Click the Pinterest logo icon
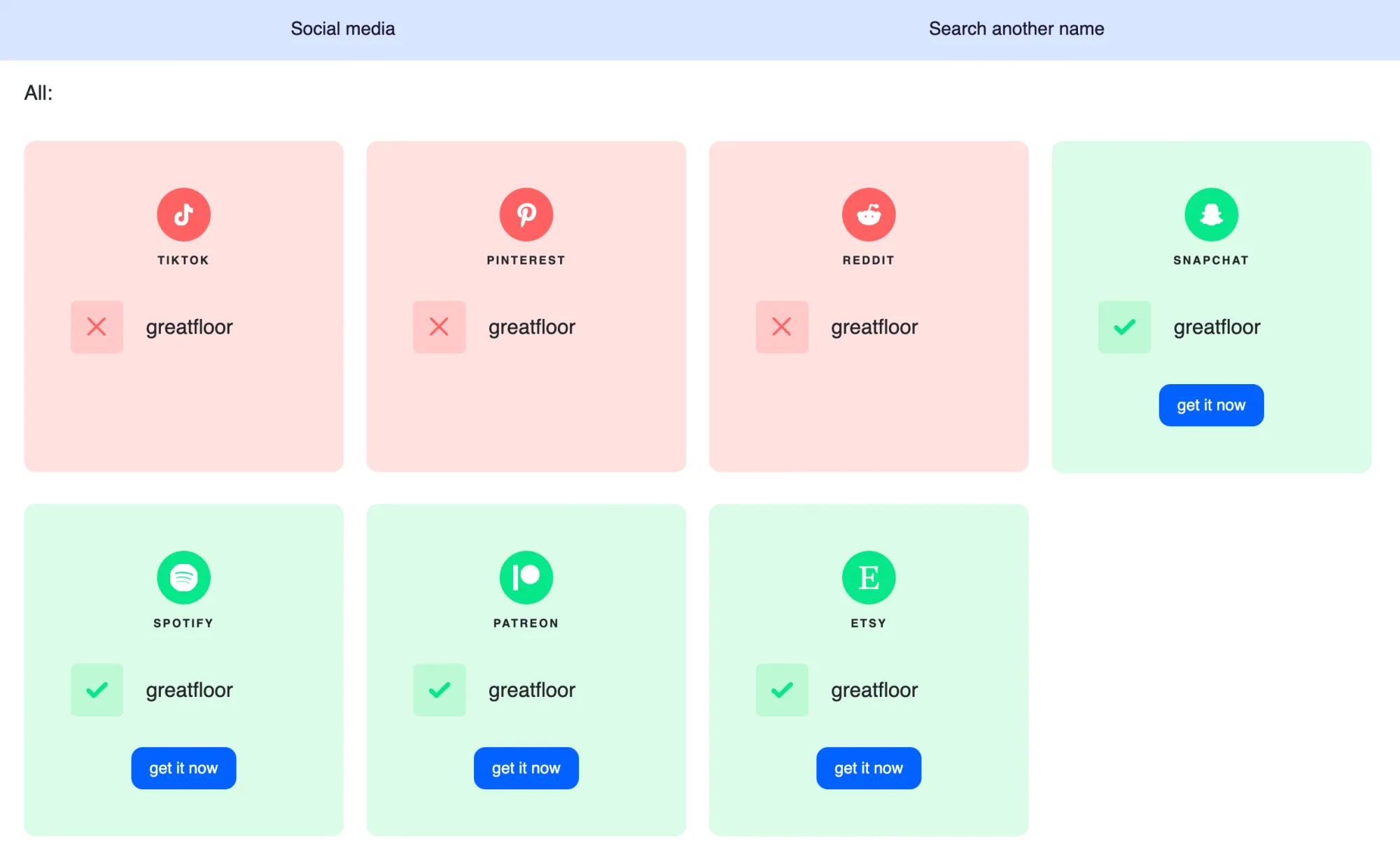Viewport: 1400px width, 855px height. (x=526, y=215)
